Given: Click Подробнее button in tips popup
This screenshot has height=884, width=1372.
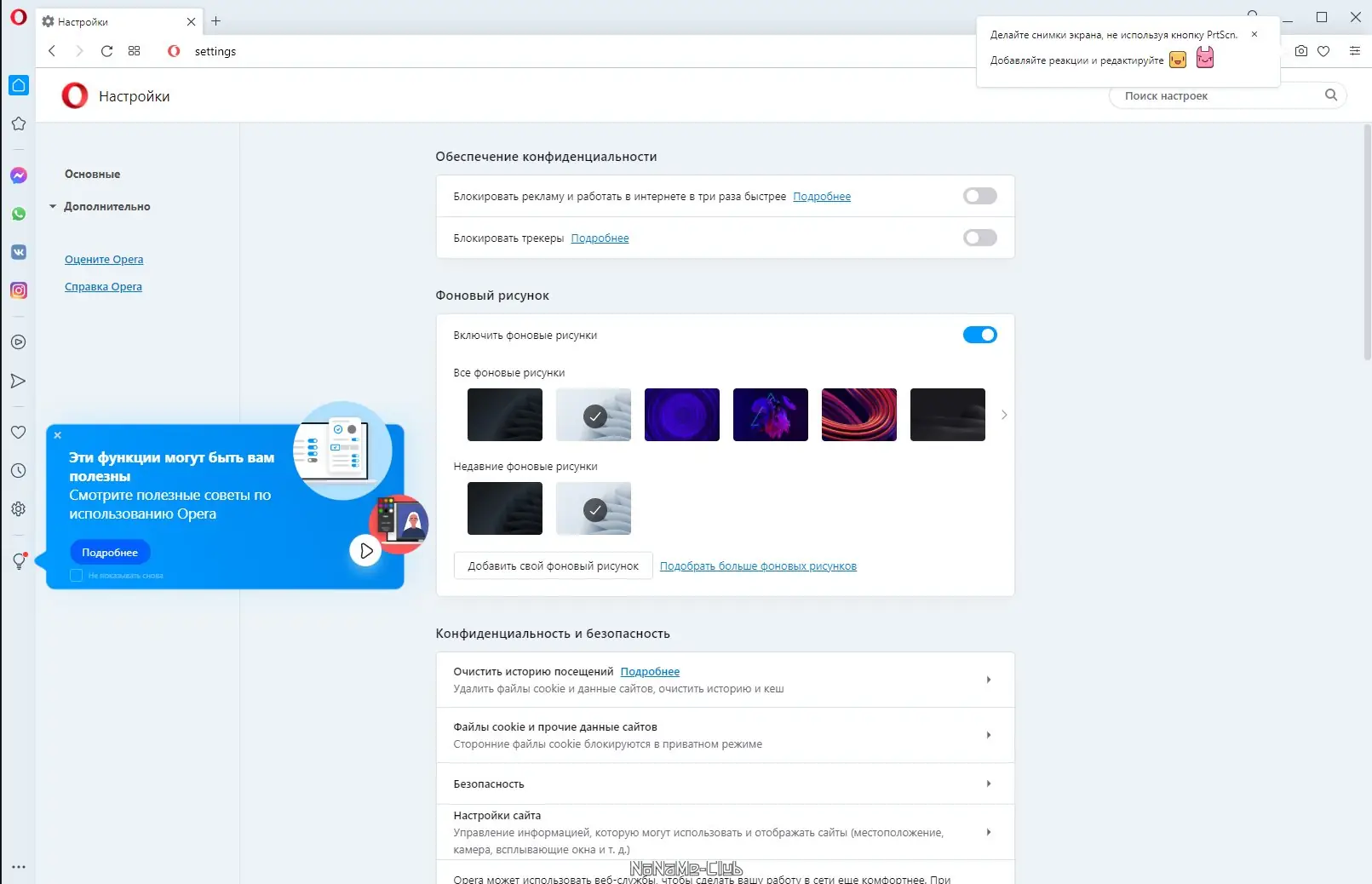Looking at the screenshot, I should tap(110, 553).
